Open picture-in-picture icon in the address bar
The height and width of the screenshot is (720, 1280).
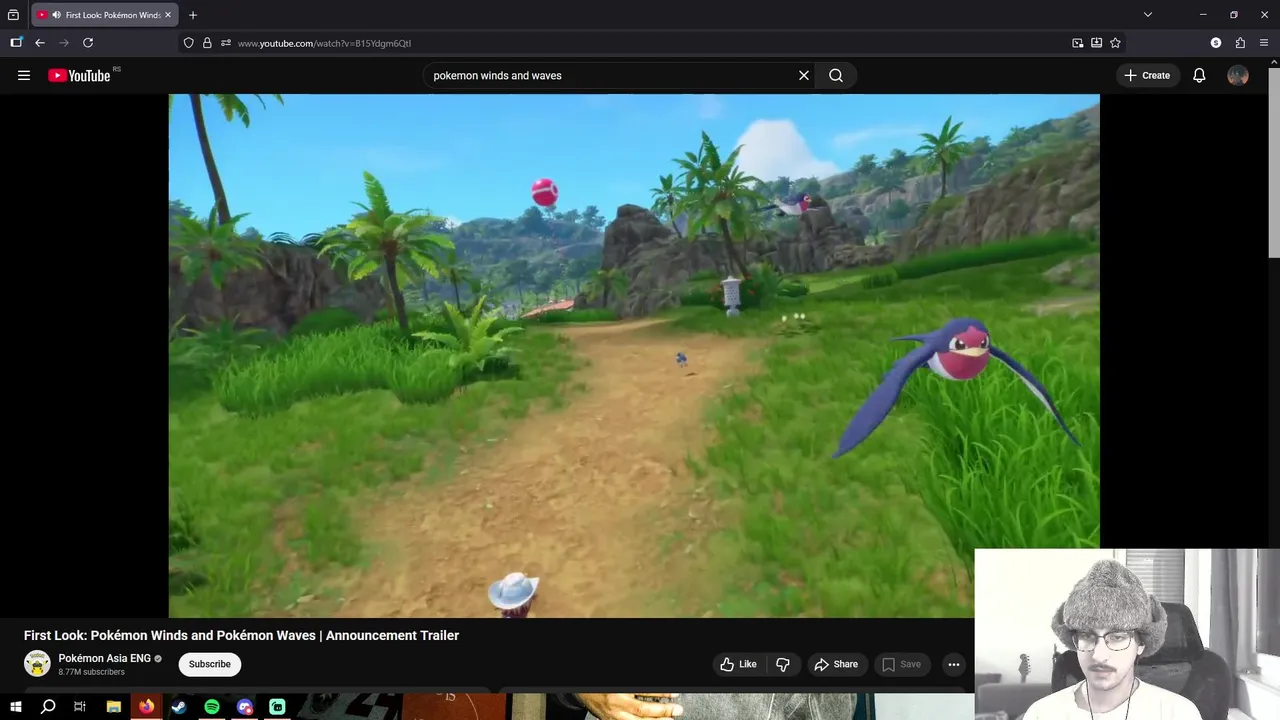tap(1077, 43)
